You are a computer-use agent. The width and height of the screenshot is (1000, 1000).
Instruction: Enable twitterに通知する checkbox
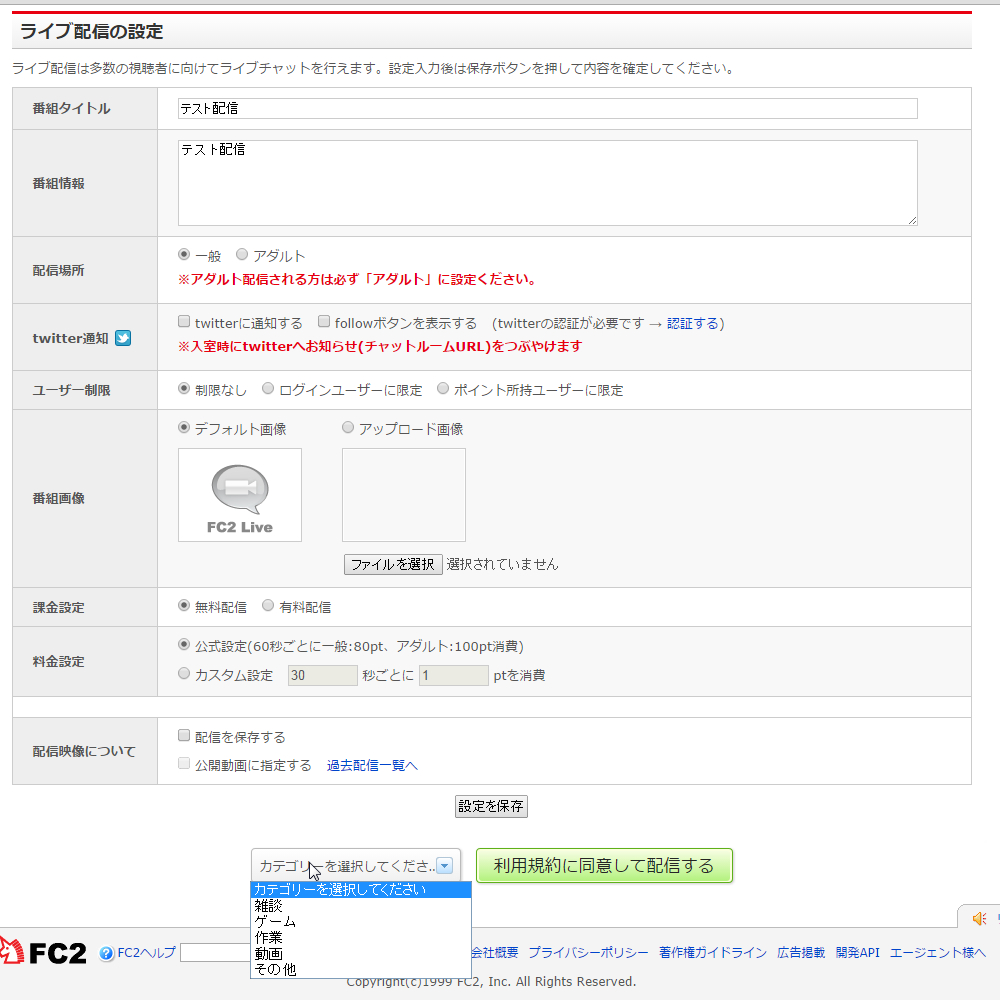184,321
